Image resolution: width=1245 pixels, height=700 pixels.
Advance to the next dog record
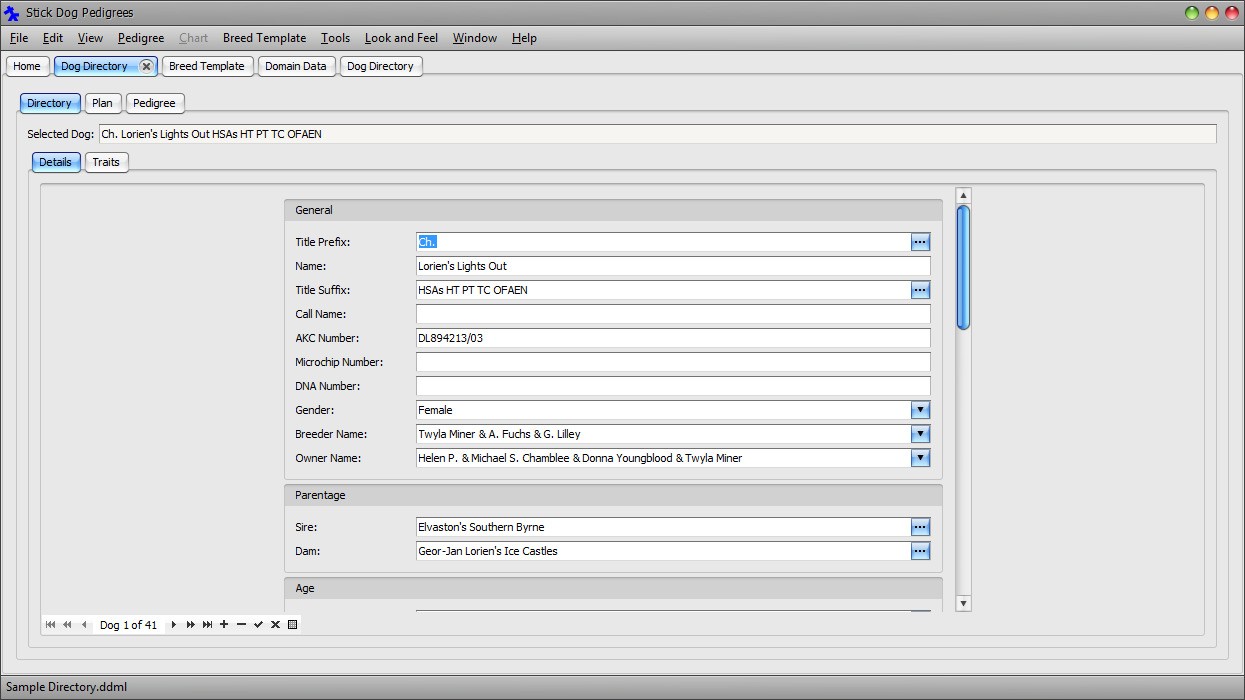pyautogui.click(x=172, y=624)
